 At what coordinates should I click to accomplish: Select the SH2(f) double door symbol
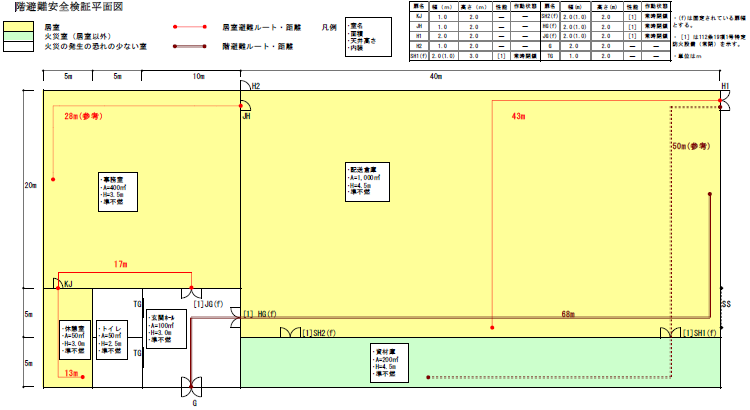290,332
